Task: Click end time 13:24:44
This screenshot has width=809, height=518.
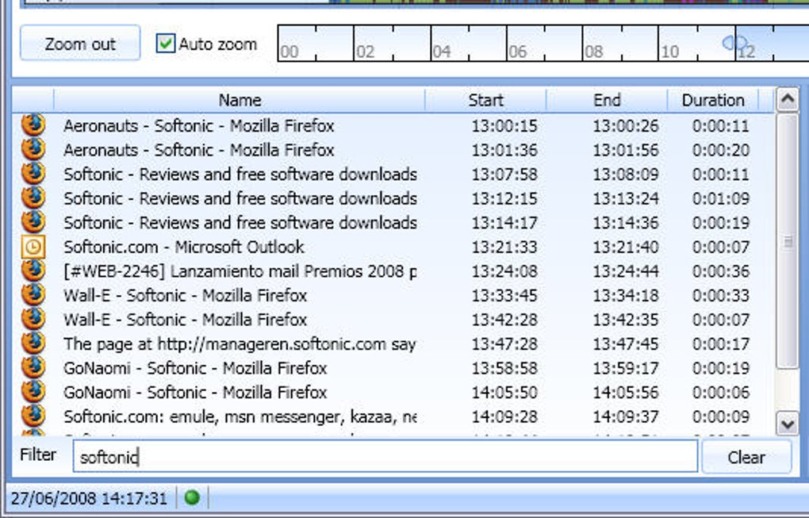Action: pyautogui.click(x=625, y=271)
